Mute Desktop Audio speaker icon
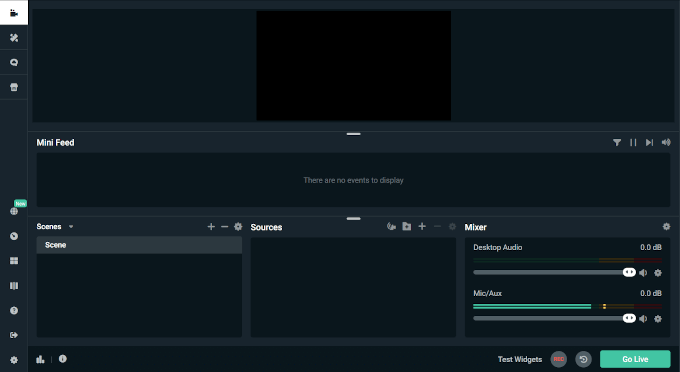The height and width of the screenshot is (372, 680). click(644, 273)
